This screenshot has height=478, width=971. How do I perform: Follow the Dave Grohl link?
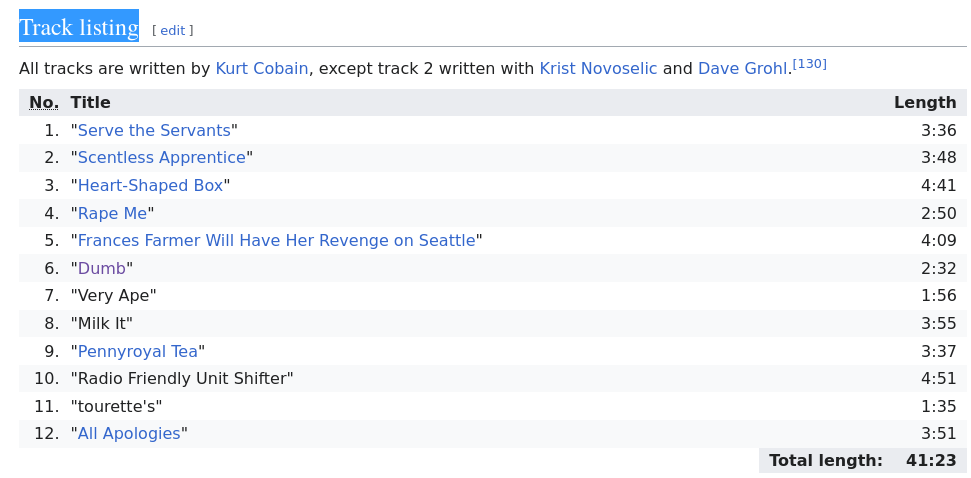[743, 69]
